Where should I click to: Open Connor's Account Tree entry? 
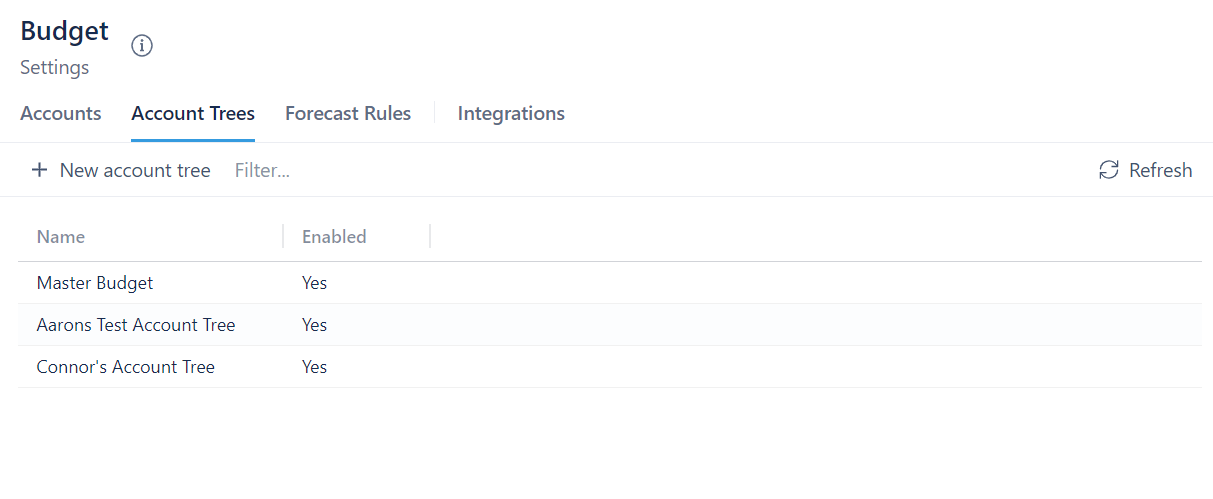tap(126, 367)
